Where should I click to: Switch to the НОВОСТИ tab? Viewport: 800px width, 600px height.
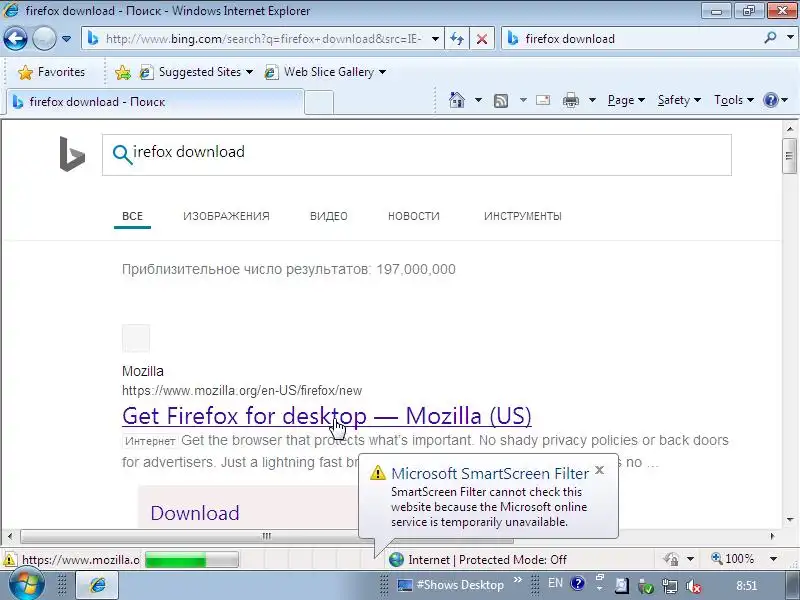tap(413, 216)
